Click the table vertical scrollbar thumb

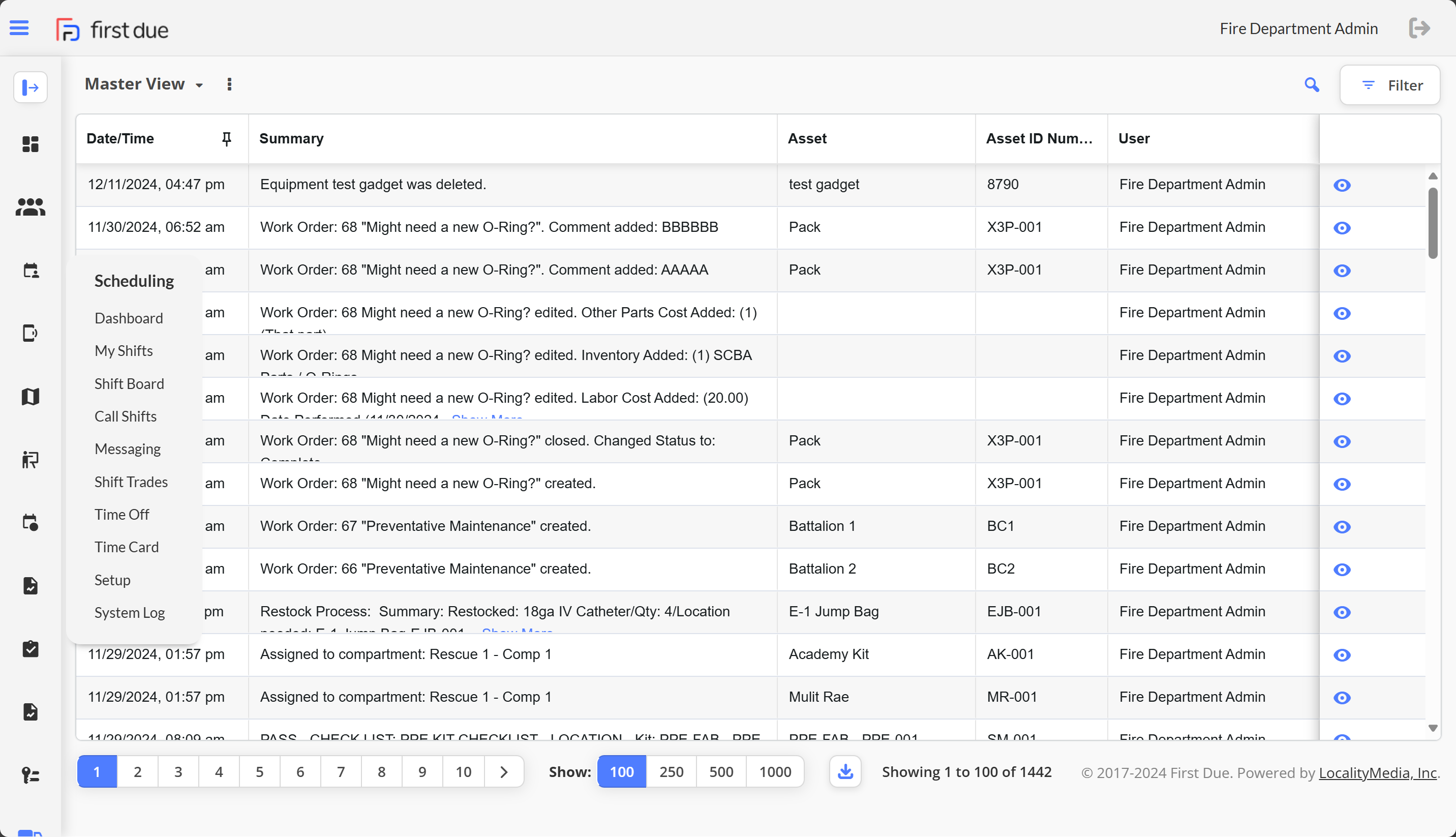(x=1433, y=223)
